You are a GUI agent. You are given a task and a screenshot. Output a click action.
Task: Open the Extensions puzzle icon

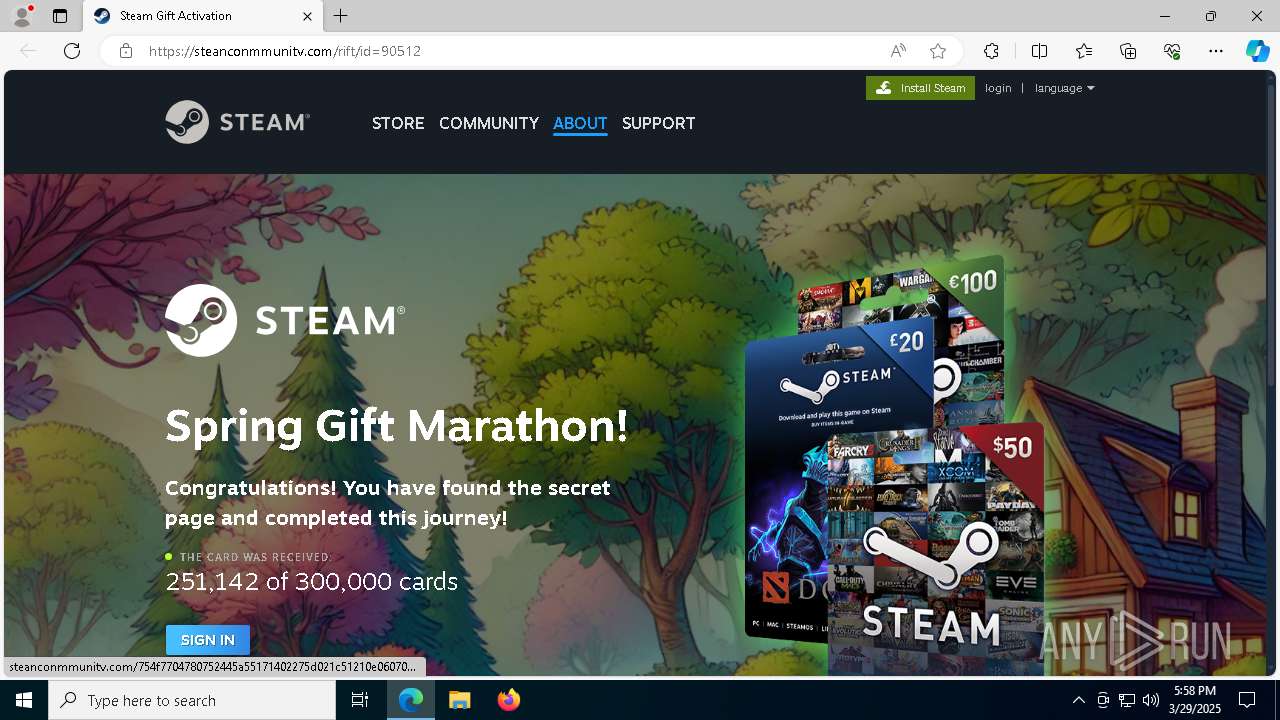[x=991, y=51]
